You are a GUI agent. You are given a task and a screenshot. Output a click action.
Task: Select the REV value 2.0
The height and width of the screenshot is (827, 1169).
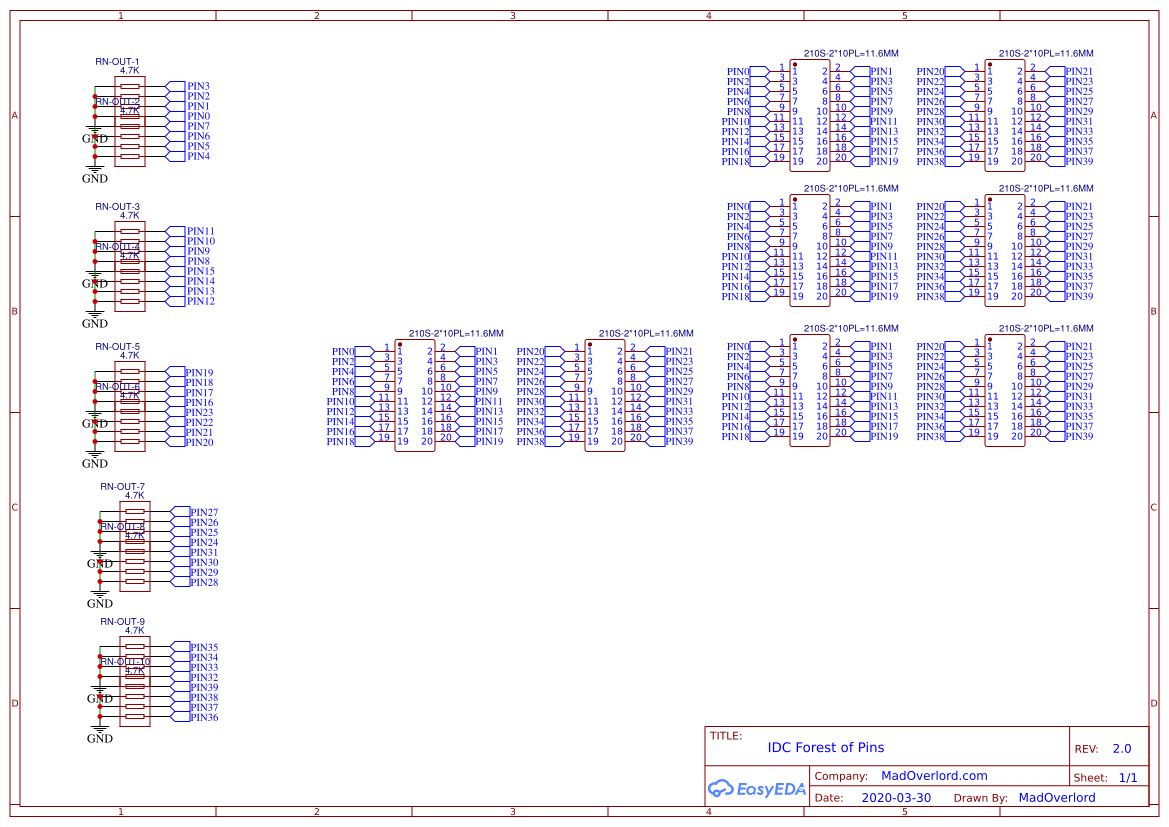tap(1121, 749)
